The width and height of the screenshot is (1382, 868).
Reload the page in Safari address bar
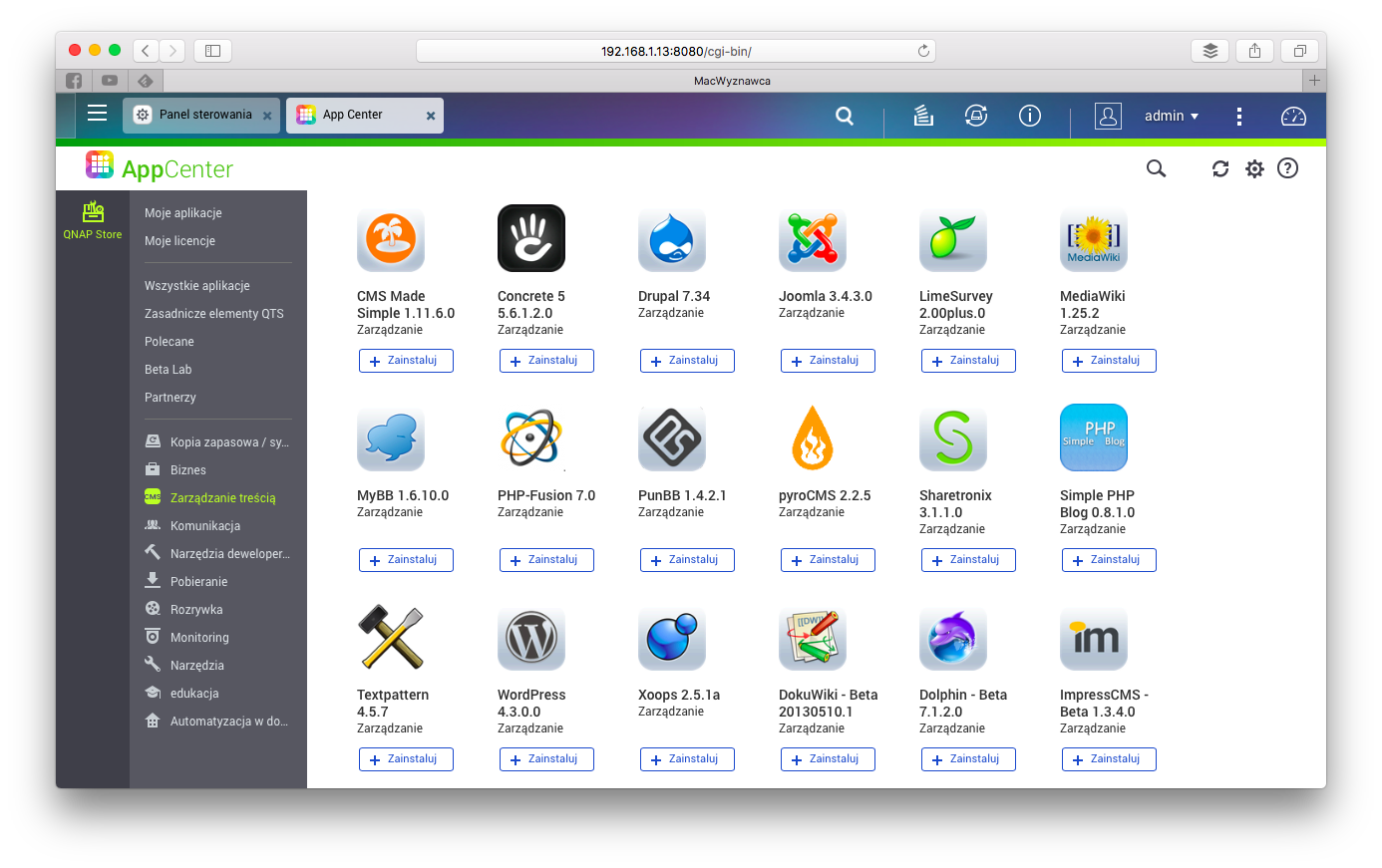(923, 51)
